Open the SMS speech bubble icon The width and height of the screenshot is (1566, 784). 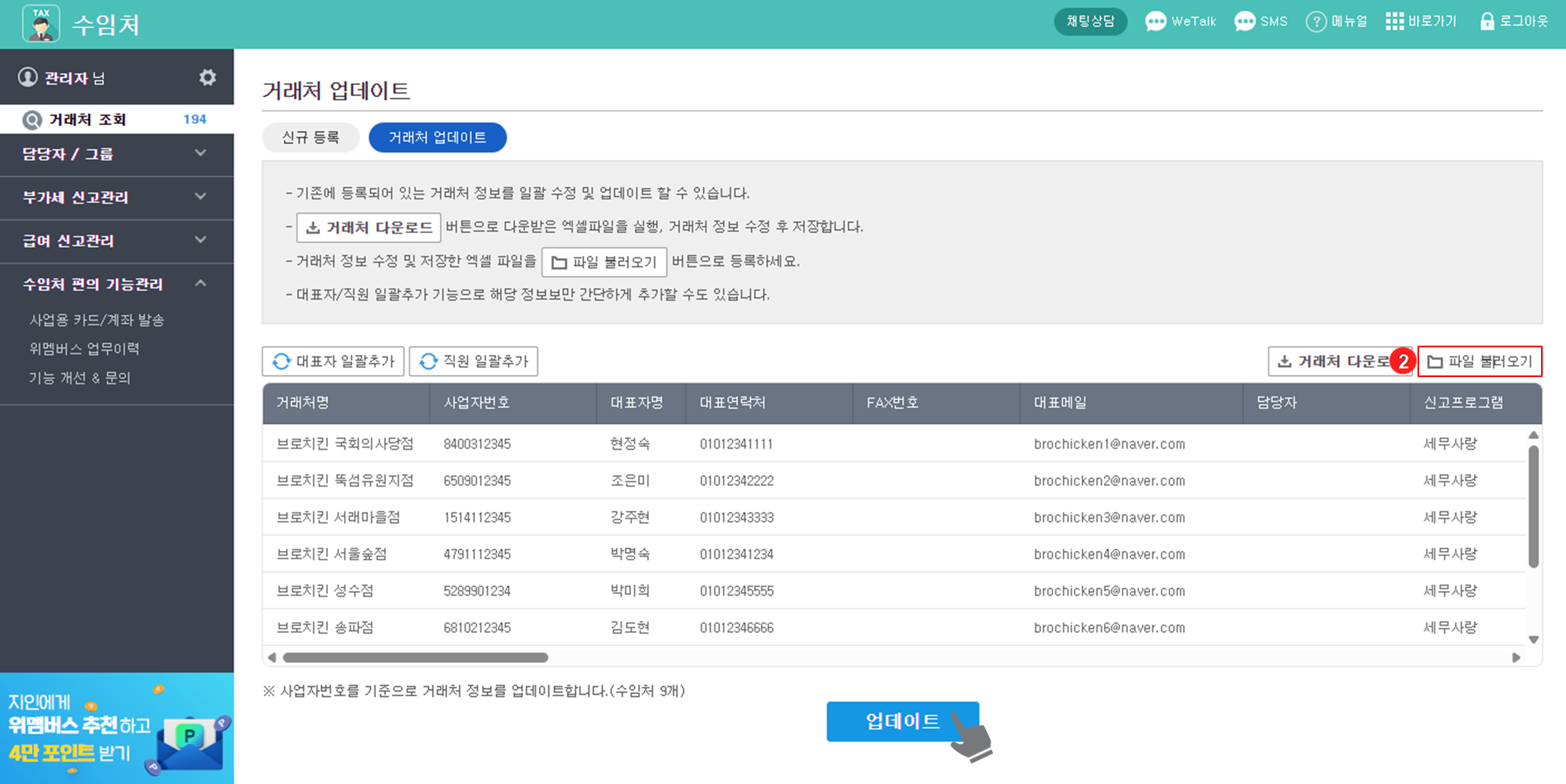[1245, 21]
